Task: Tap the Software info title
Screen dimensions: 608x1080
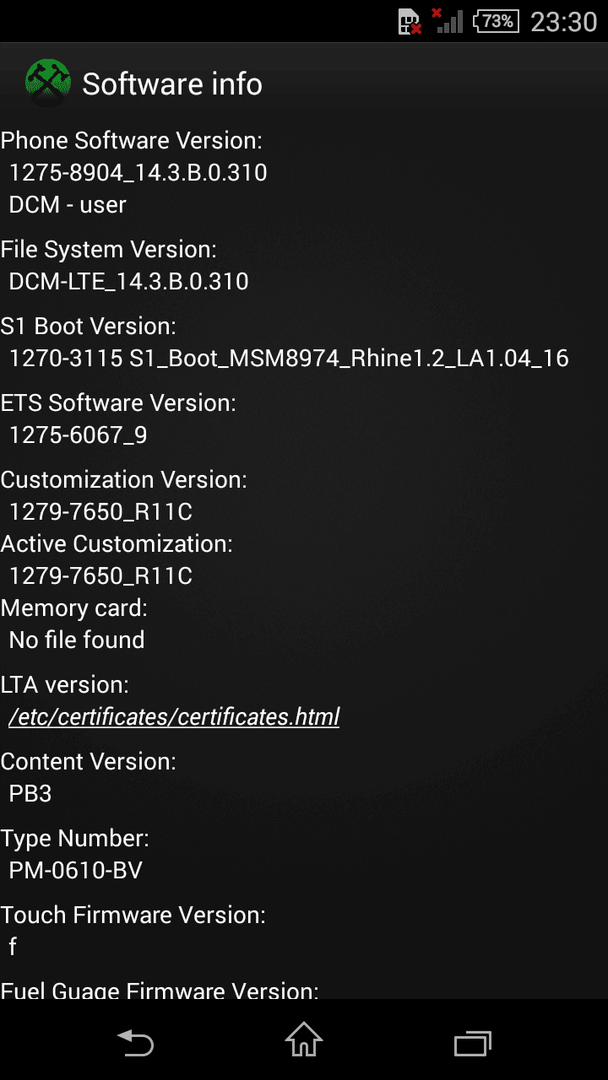Action: point(172,85)
